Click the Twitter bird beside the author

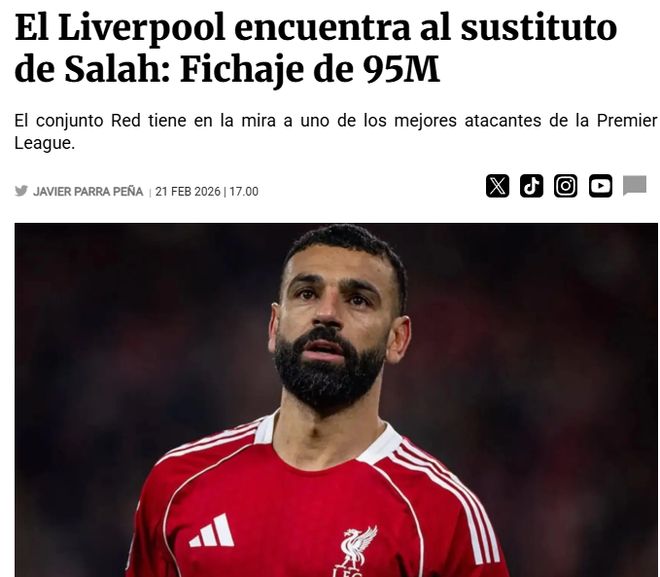coord(21,191)
